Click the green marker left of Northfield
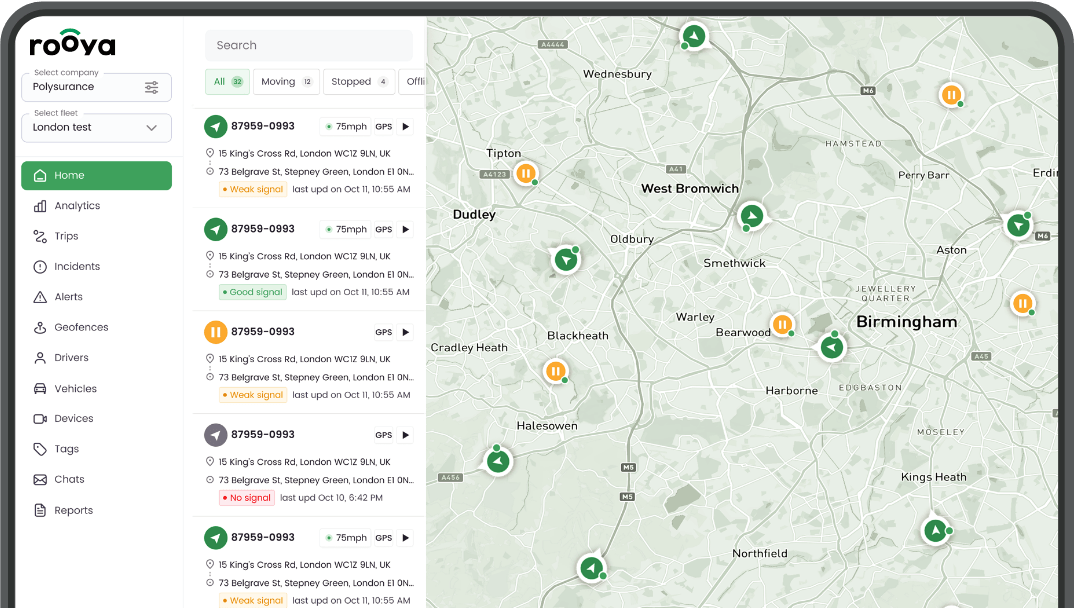Image resolution: width=1074 pixels, height=608 pixels. click(x=592, y=568)
